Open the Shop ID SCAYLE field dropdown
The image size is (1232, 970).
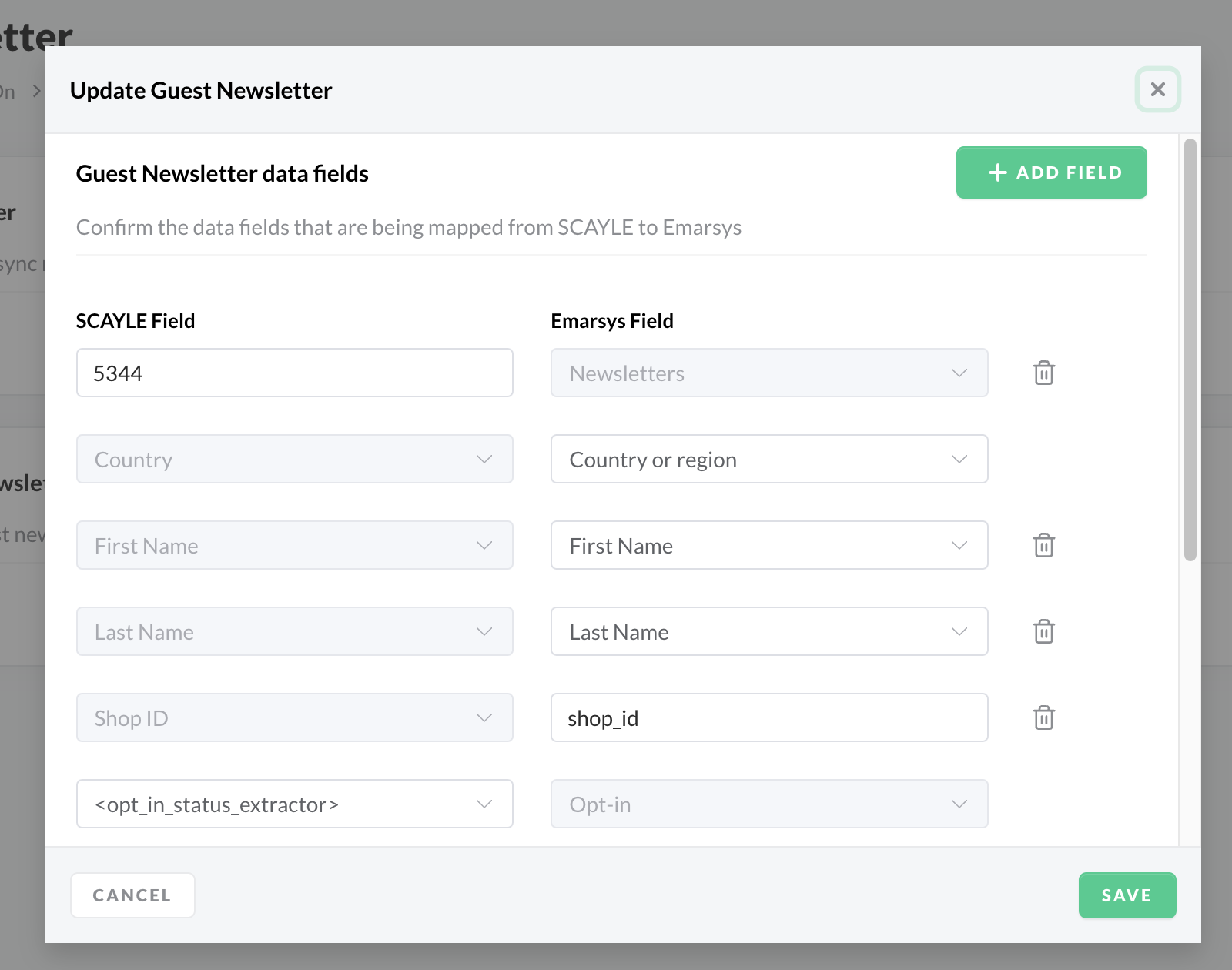pos(295,717)
